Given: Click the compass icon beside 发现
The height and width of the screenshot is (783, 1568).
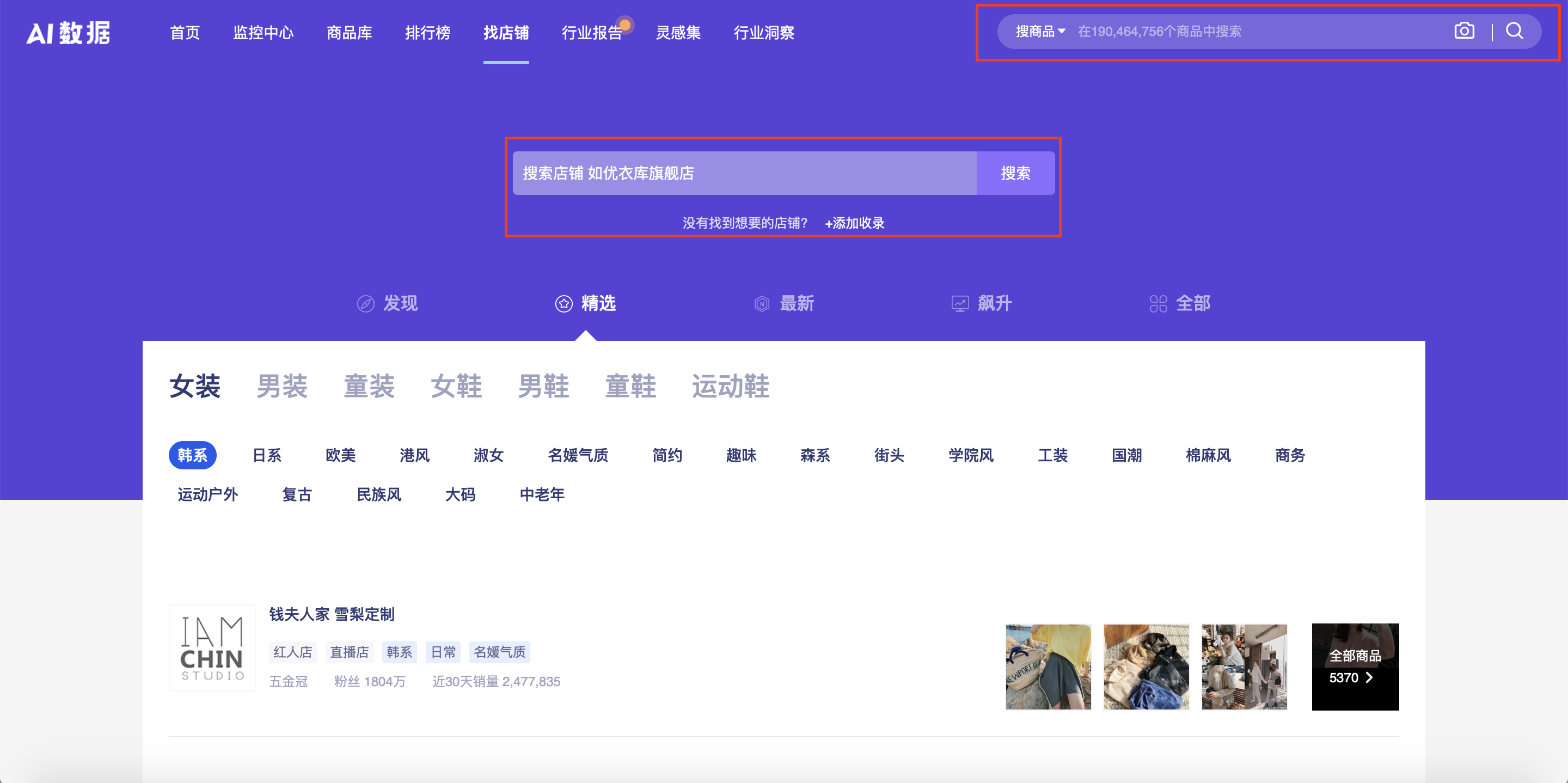Looking at the screenshot, I should click(x=366, y=303).
